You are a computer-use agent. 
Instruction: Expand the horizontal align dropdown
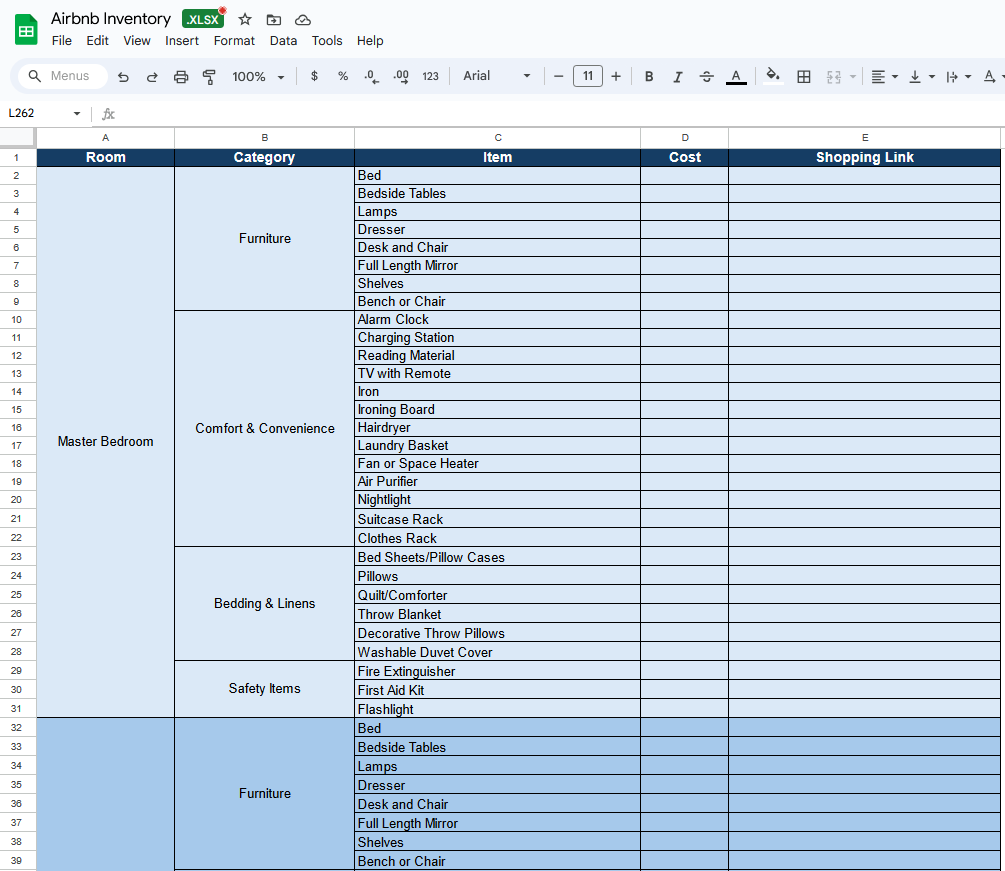click(x=884, y=77)
